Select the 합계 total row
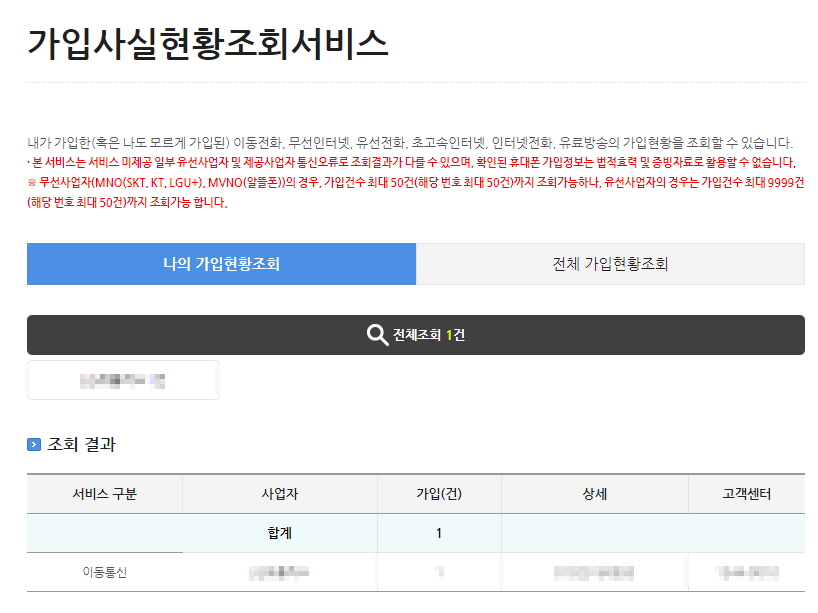 tap(279, 533)
